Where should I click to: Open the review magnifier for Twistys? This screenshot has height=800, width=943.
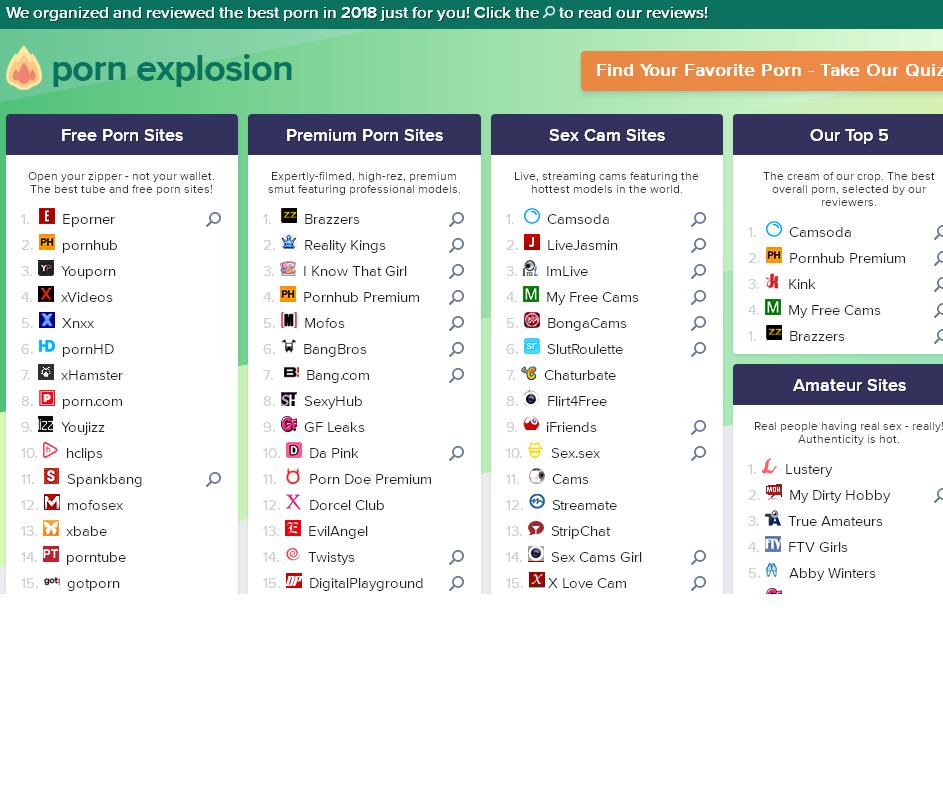point(456,557)
